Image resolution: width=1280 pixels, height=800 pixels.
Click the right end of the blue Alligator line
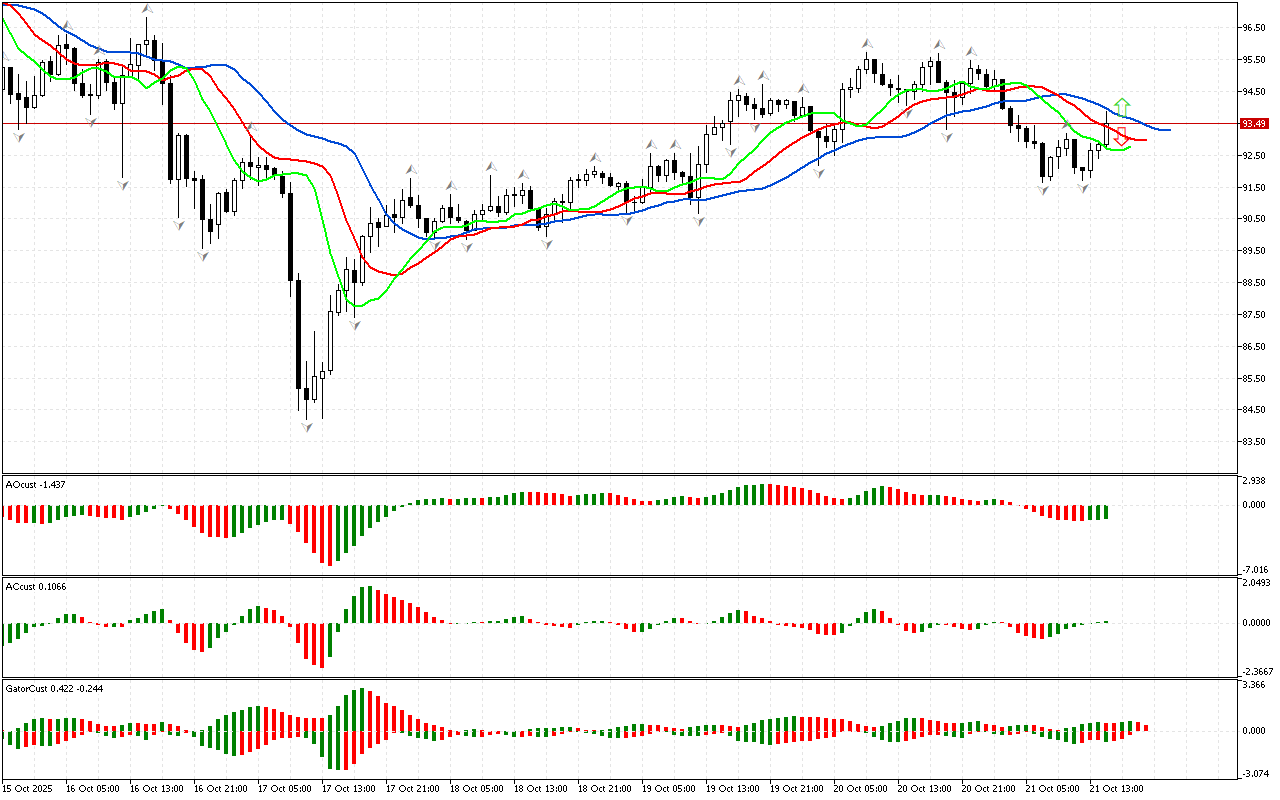coord(1168,130)
